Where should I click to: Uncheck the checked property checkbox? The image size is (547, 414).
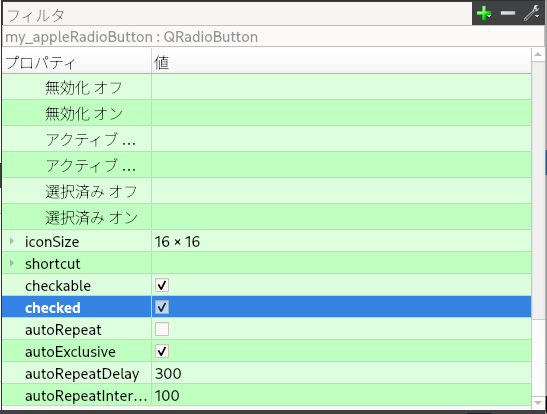pos(162,307)
